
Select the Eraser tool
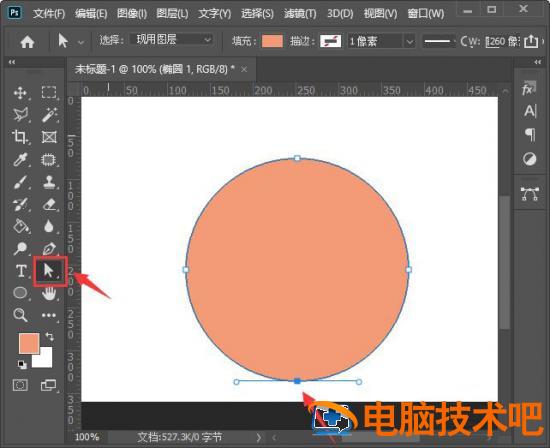pyautogui.click(x=49, y=204)
